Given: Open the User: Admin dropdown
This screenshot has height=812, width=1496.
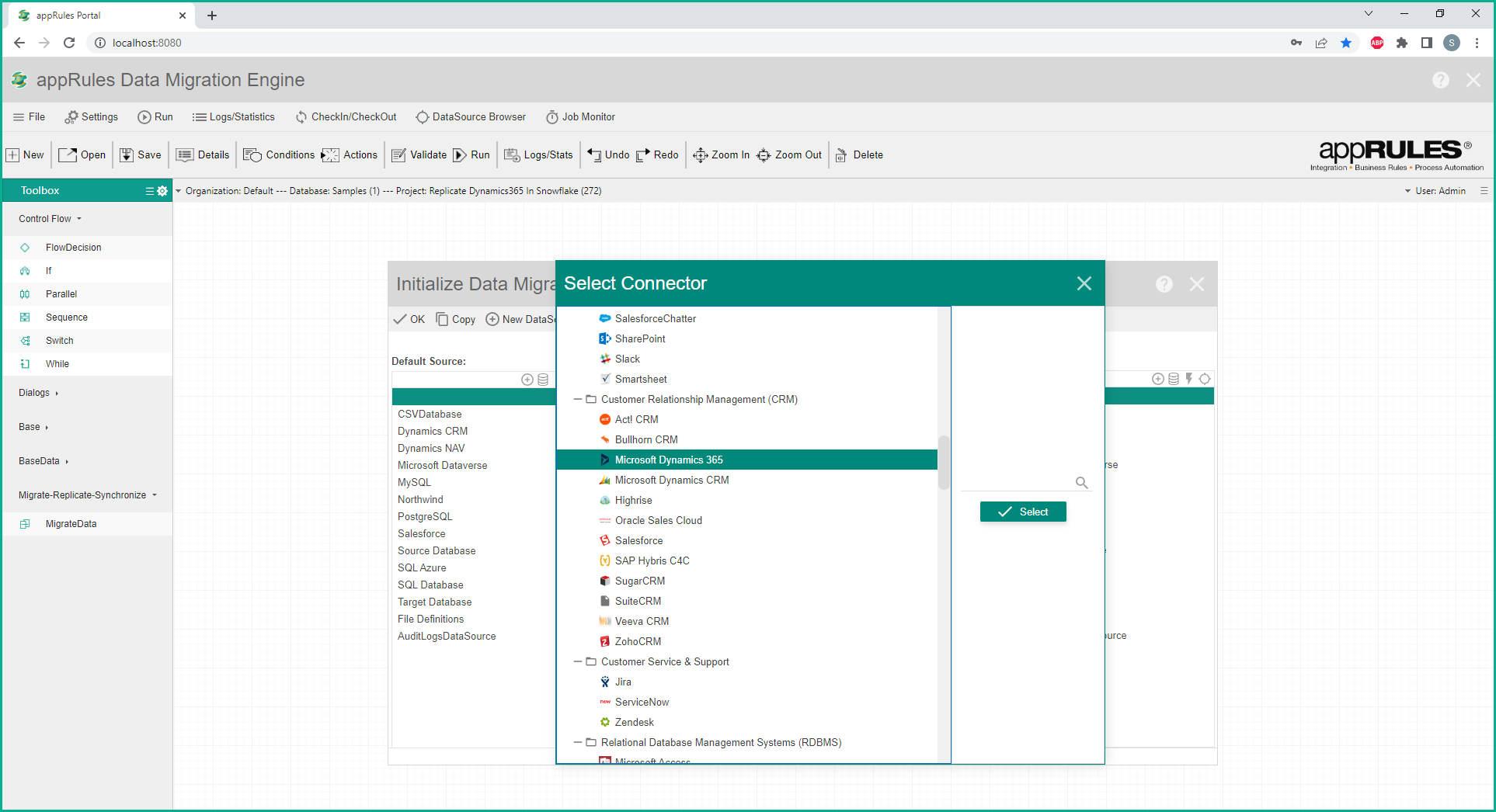Looking at the screenshot, I should tap(1435, 191).
